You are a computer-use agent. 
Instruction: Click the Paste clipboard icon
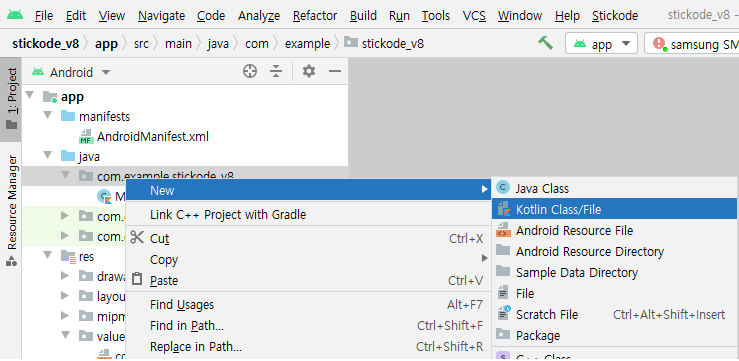[x=137, y=279]
